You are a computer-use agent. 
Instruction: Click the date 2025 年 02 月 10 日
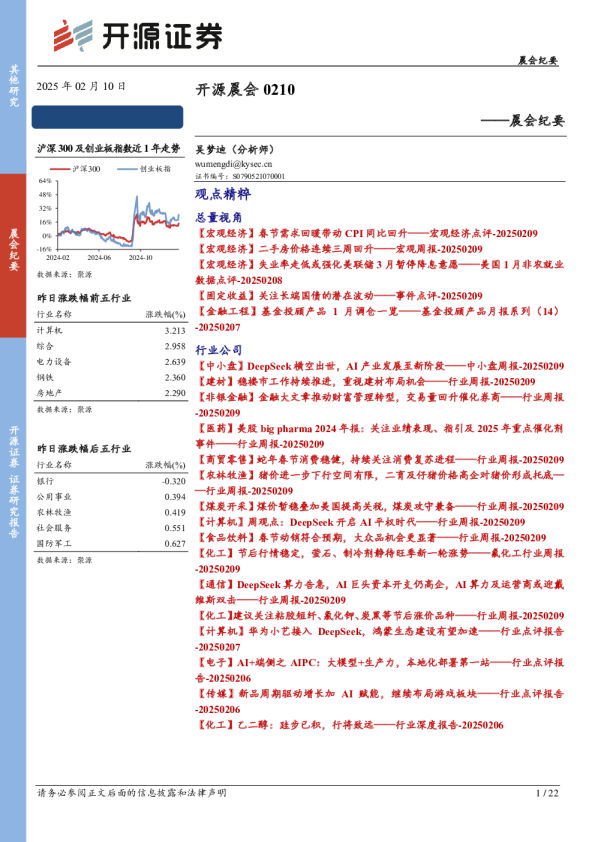(81, 86)
